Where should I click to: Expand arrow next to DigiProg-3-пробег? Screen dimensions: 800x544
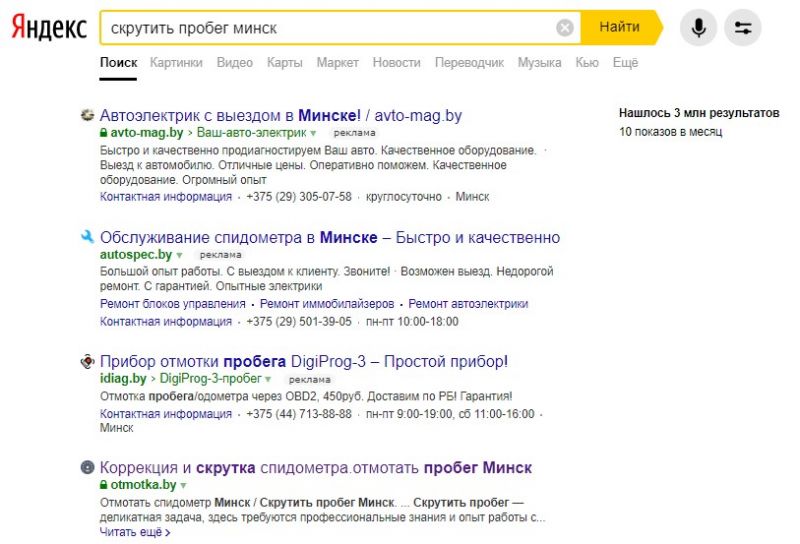click(x=268, y=379)
